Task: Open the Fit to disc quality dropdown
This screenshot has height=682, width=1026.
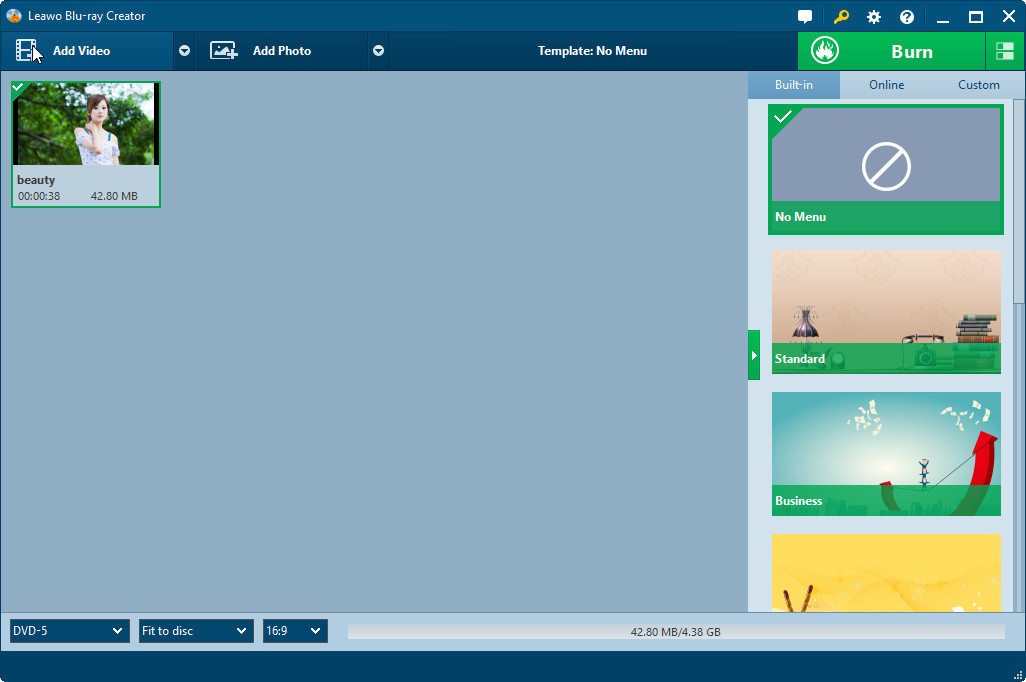Action: coord(196,631)
